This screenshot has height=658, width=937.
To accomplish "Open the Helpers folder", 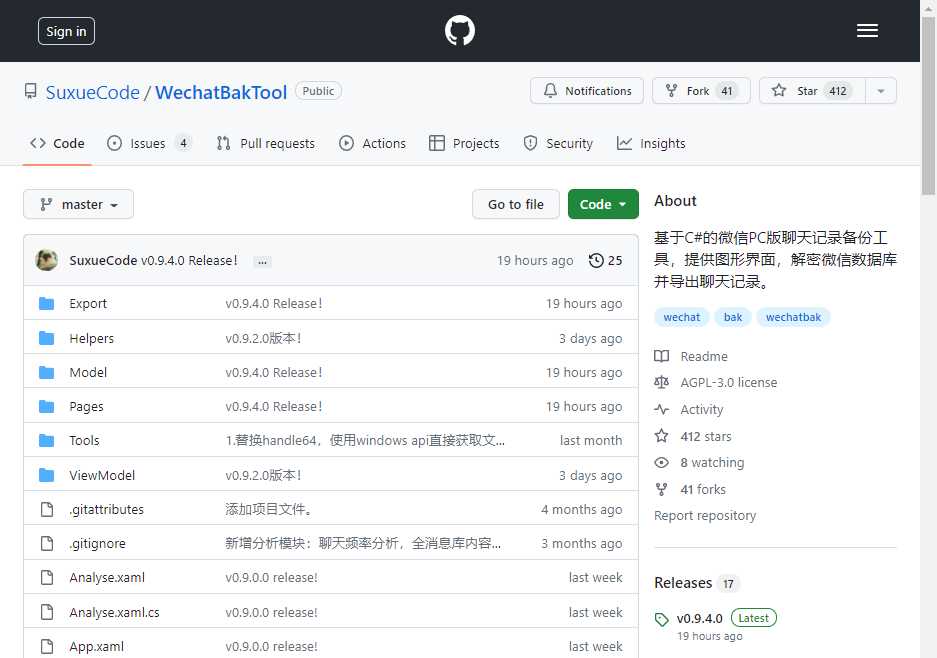I will point(91,338).
